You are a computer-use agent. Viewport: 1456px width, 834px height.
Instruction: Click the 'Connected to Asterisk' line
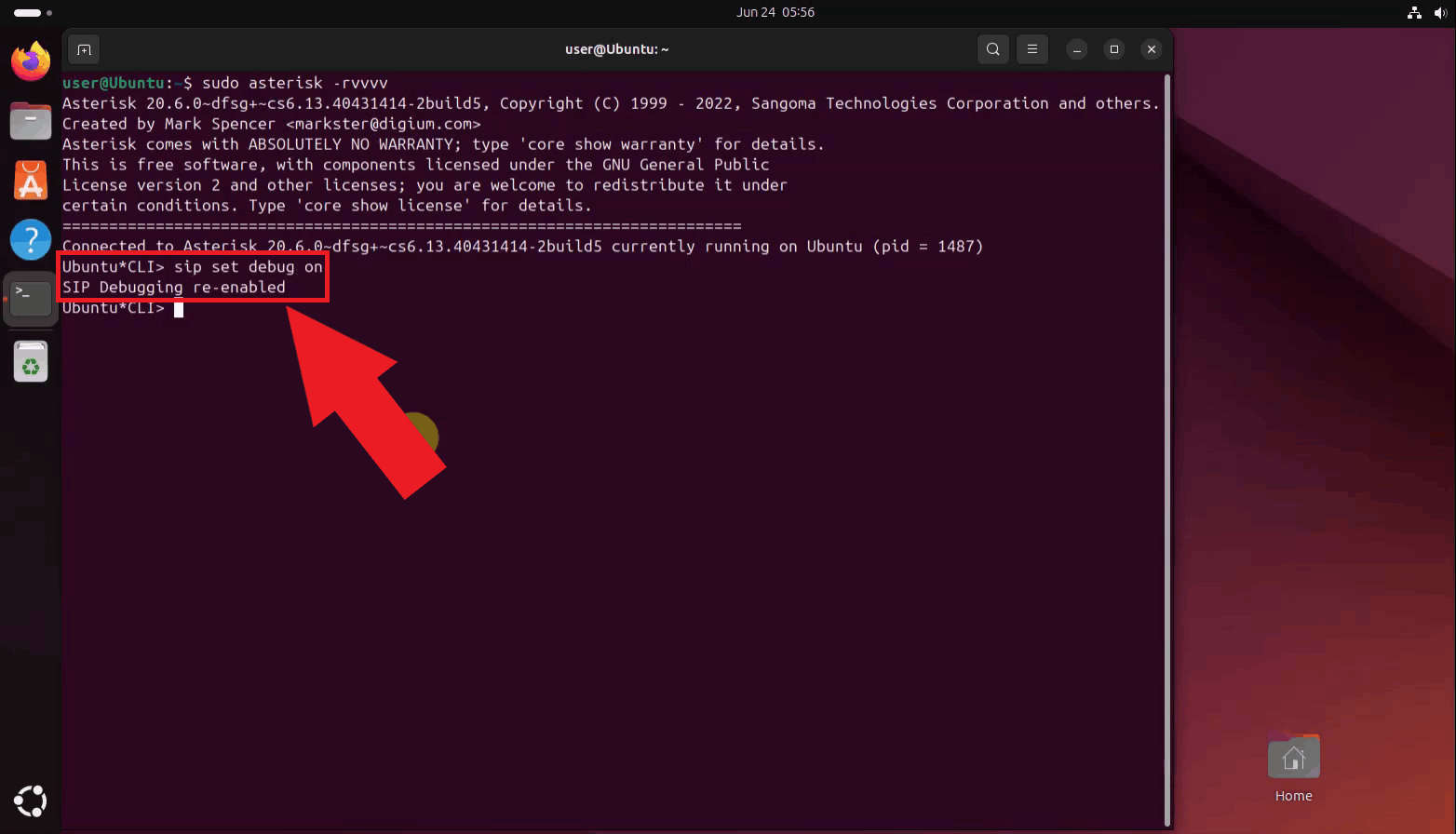[x=523, y=247]
